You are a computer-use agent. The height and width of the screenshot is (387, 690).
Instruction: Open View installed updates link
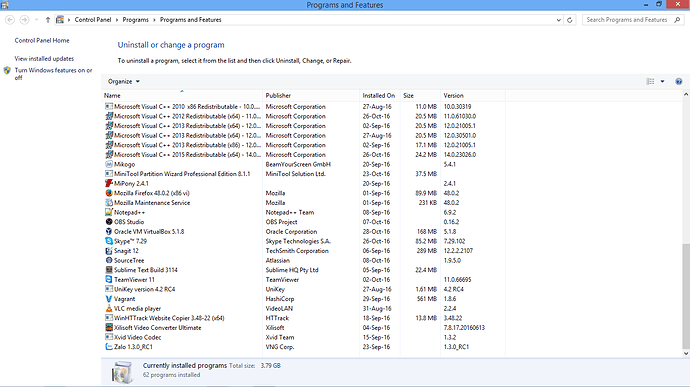point(44,59)
